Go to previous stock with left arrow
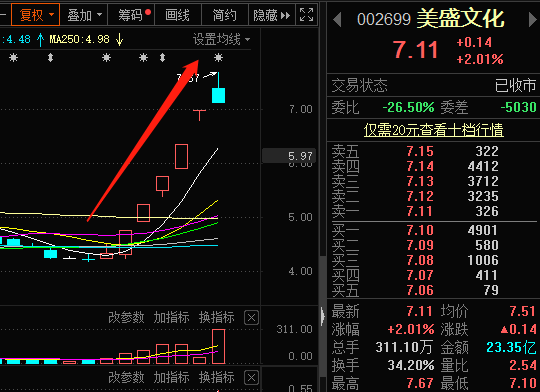This screenshot has height=392, width=540. 337,19
